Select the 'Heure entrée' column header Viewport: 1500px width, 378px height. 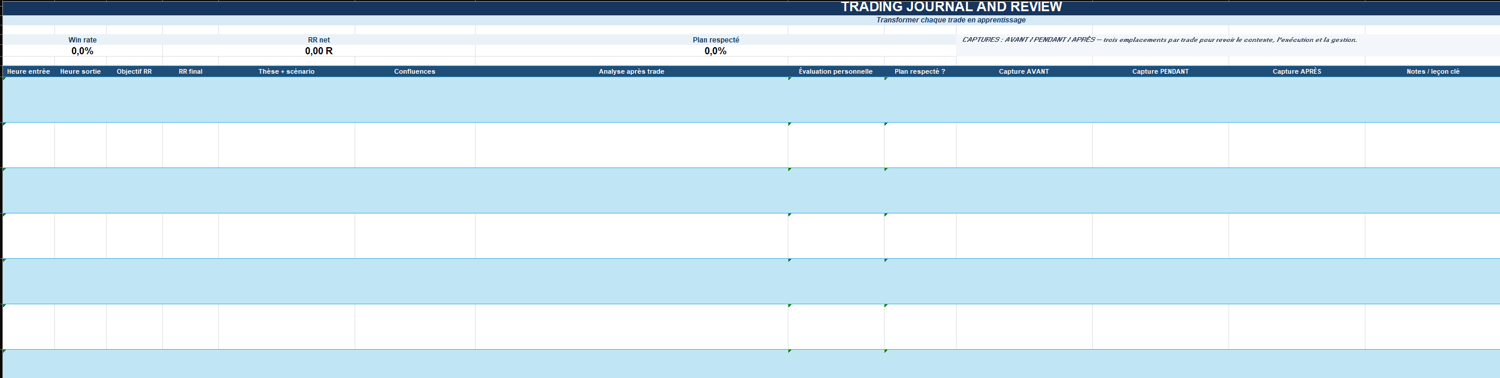click(29, 72)
